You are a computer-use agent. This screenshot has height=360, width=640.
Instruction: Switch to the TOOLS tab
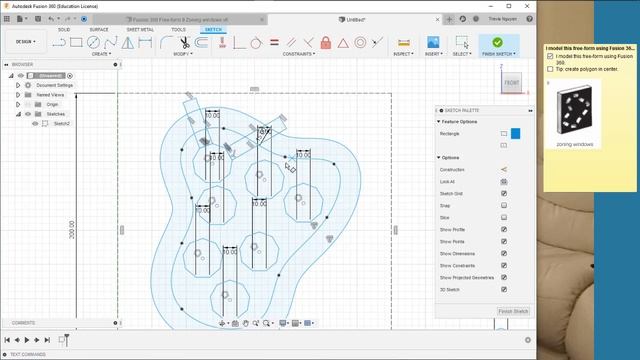[178, 30]
